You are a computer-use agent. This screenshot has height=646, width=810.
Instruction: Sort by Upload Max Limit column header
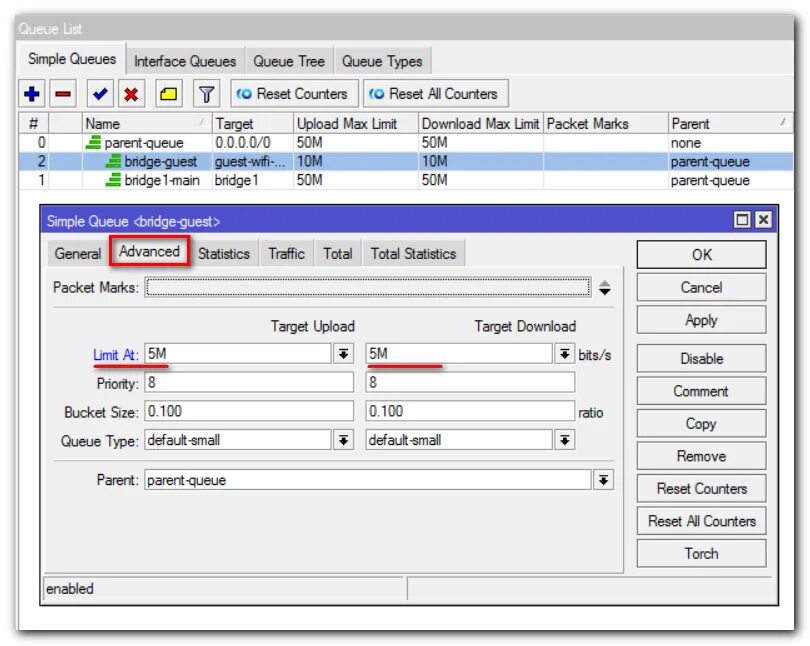356,124
